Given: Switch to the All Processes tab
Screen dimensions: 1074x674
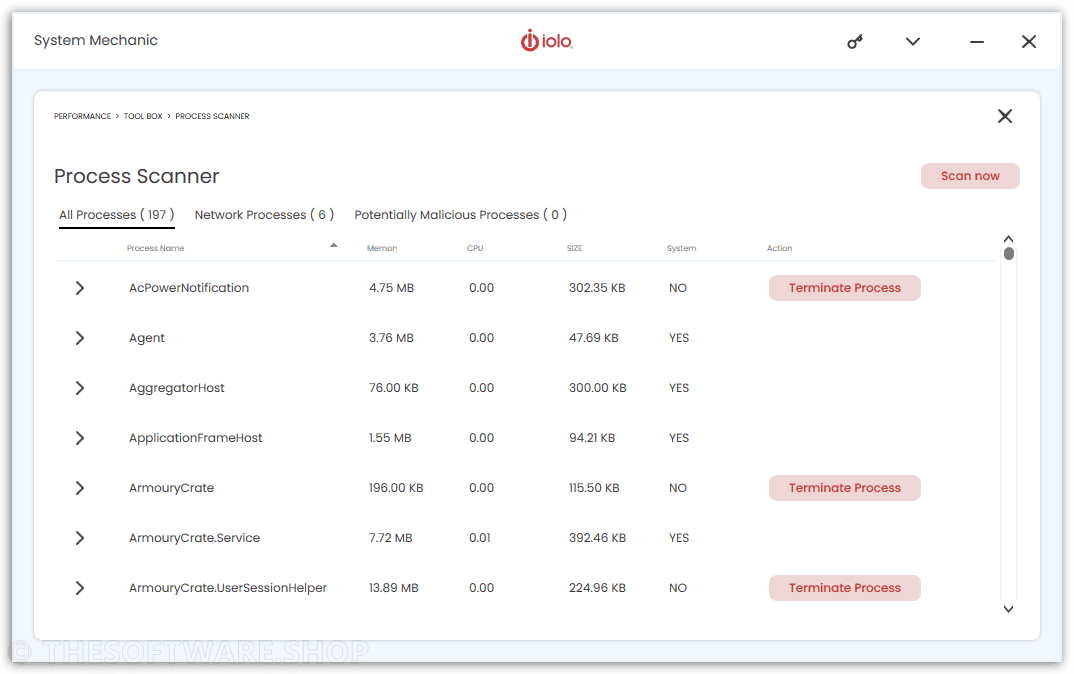Looking at the screenshot, I should coord(116,215).
